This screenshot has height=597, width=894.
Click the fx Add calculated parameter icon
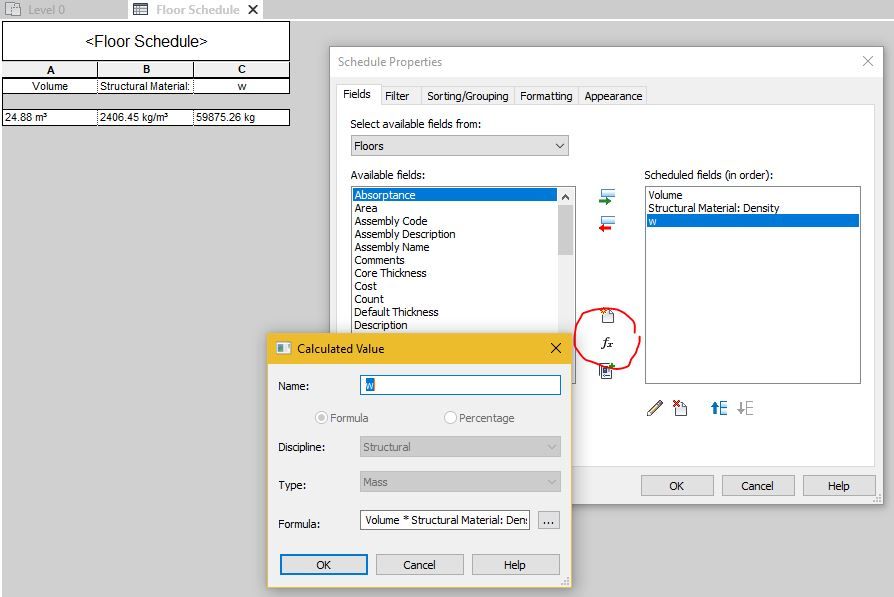click(x=607, y=343)
